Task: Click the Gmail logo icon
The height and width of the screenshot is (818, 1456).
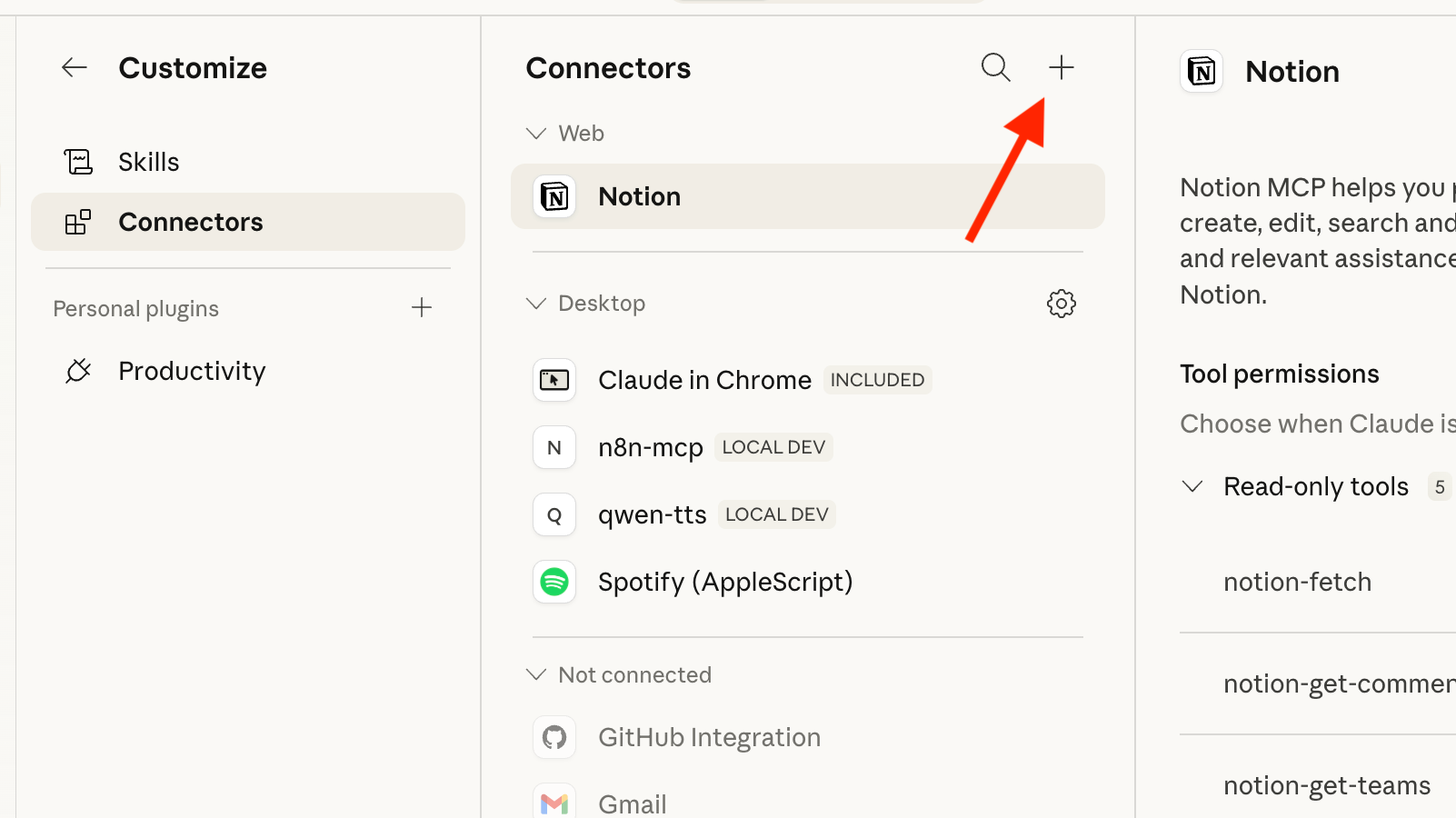Action: pyautogui.click(x=554, y=802)
